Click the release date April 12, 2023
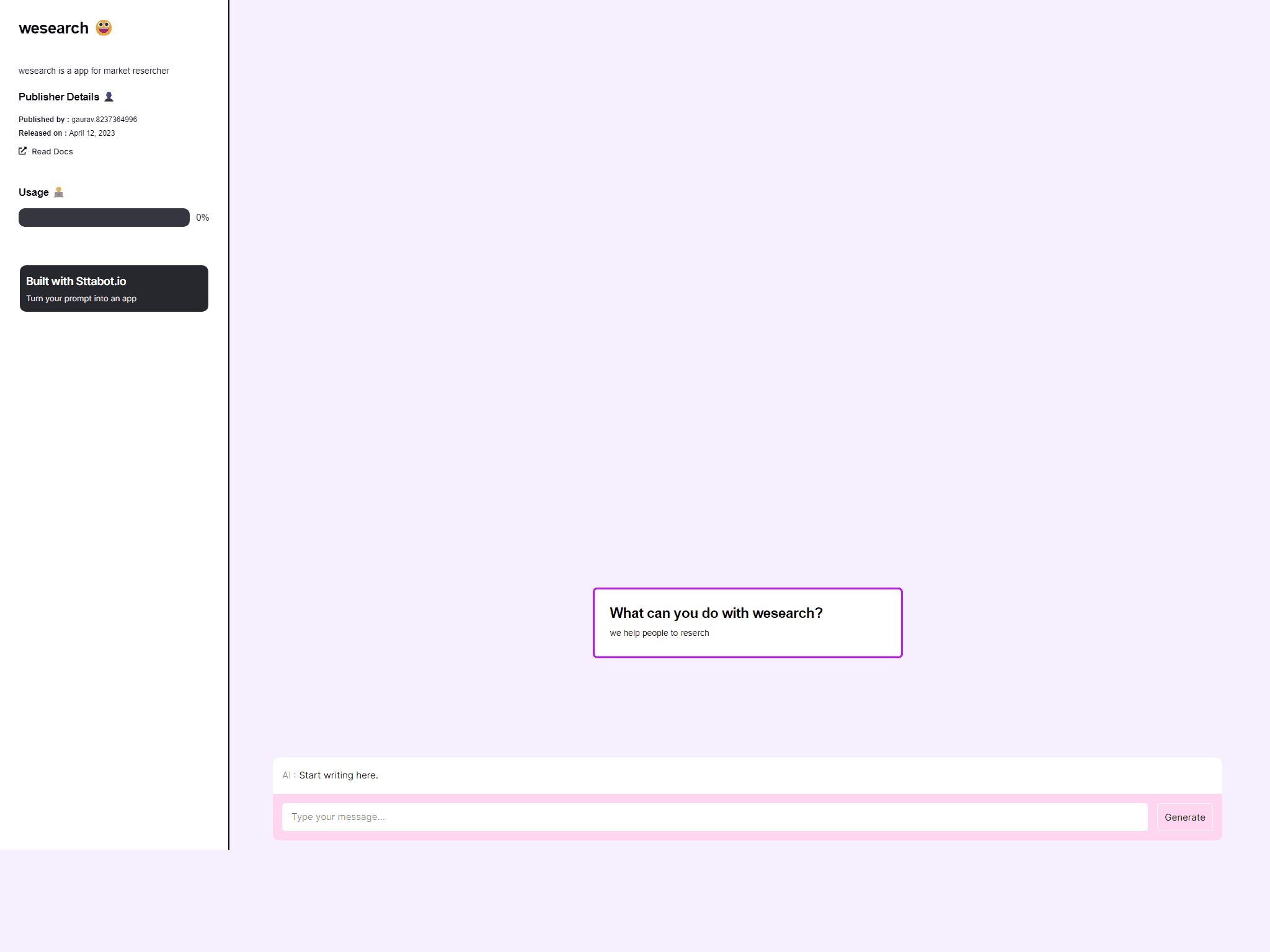1270x952 pixels. 92,133
